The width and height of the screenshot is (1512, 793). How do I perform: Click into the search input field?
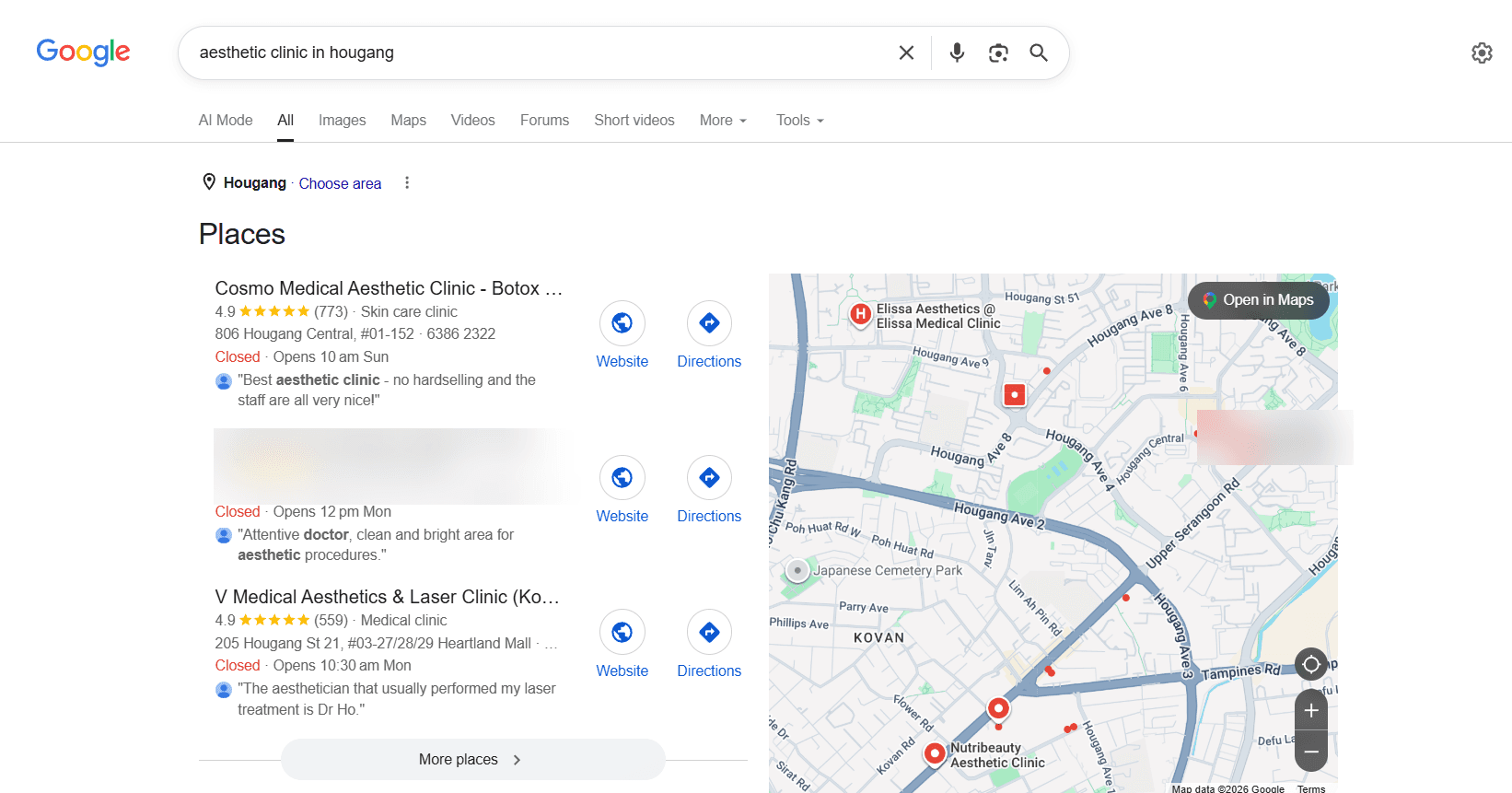point(539,52)
